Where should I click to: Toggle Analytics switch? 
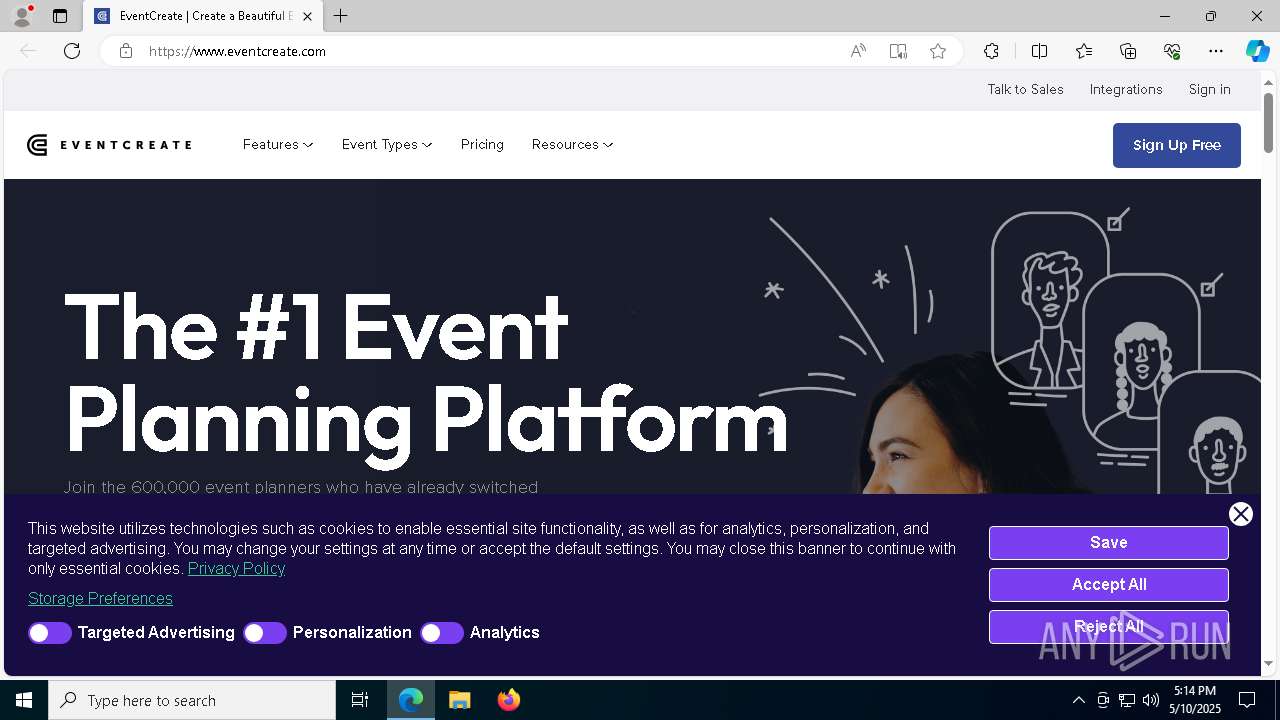[442, 633]
